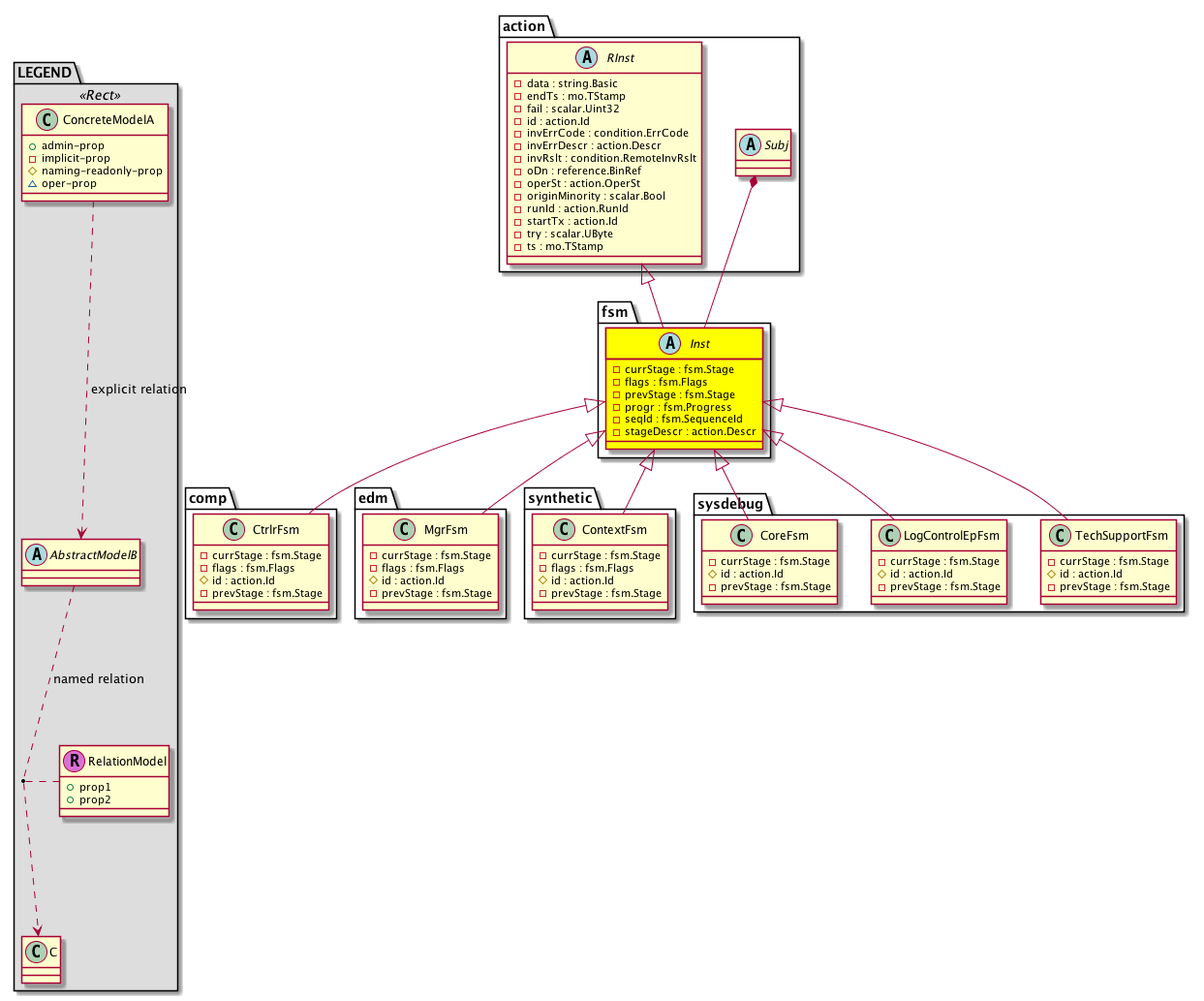Click the fsm package tab label
1204x1001 pixels.
(x=615, y=312)
